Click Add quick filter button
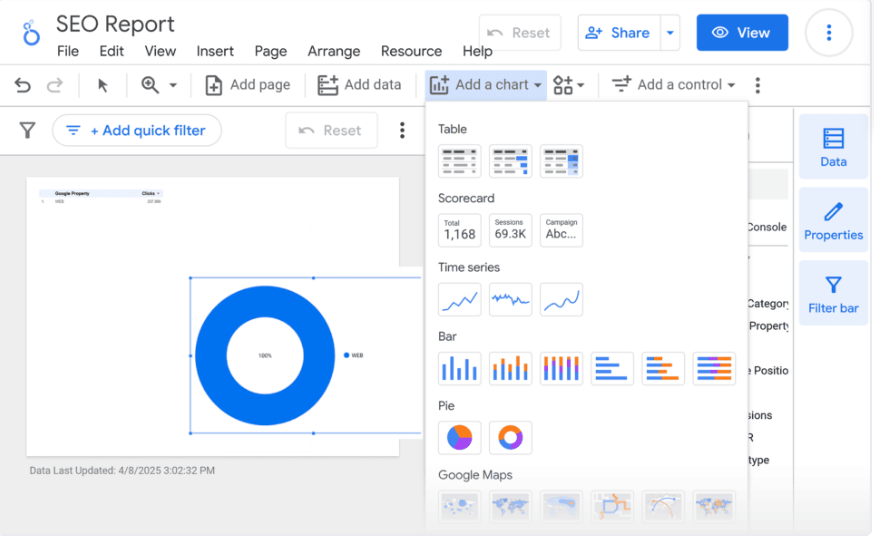 click(x=137, y=130)
